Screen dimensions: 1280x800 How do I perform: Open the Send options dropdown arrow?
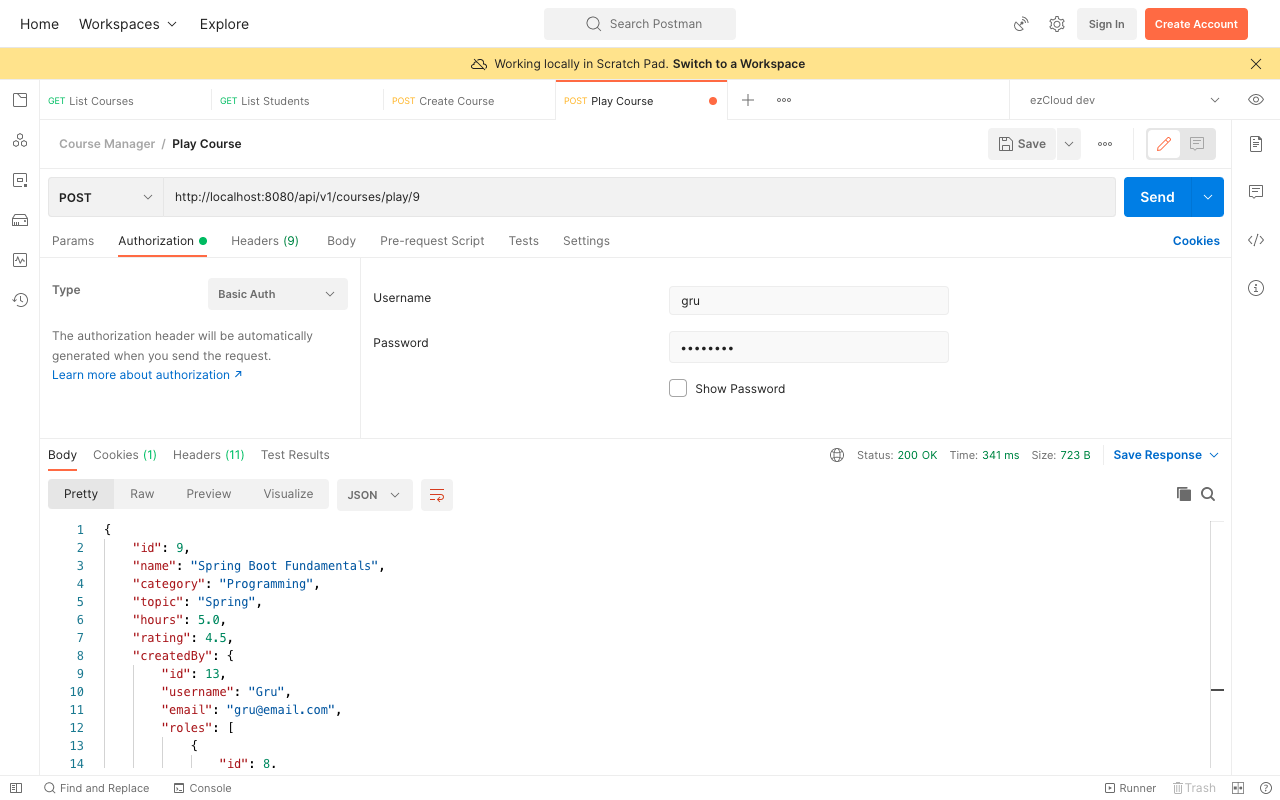1208,197
